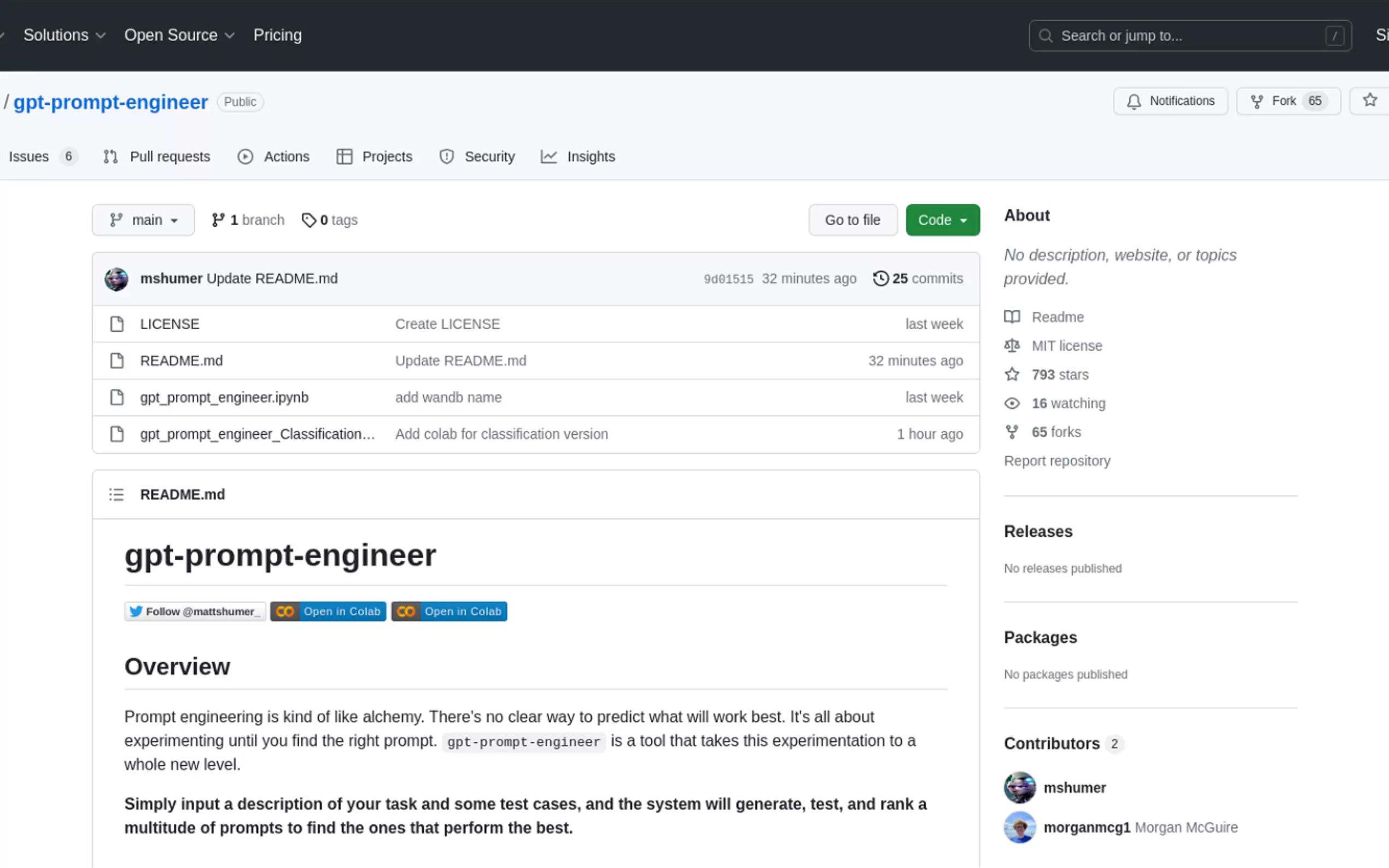This screenshot has width=1389, height=868.
Task: Click mshumer's contributor avatar
Action: 1020,787
